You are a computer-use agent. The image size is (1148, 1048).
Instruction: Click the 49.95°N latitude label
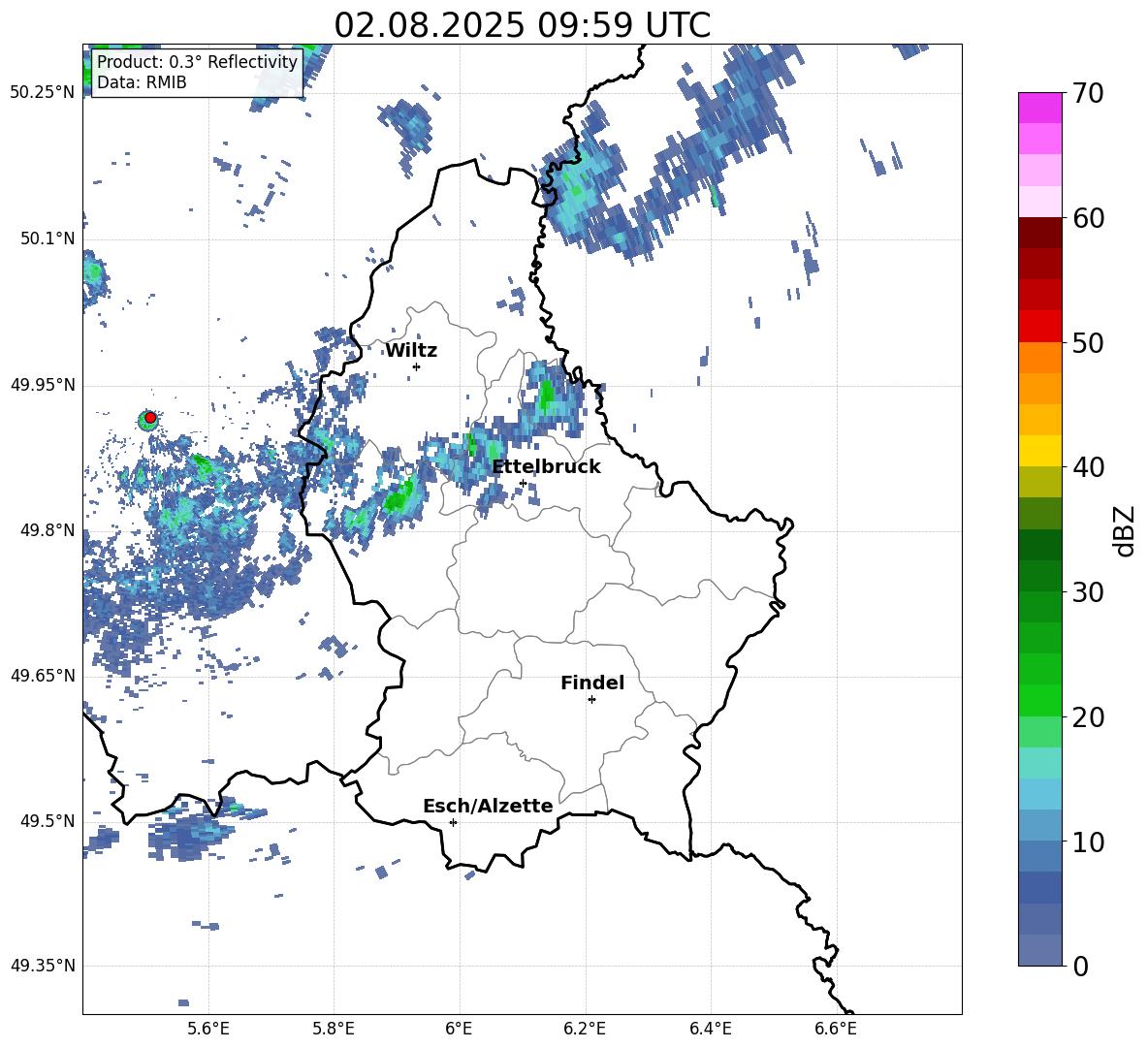(44, 384)
